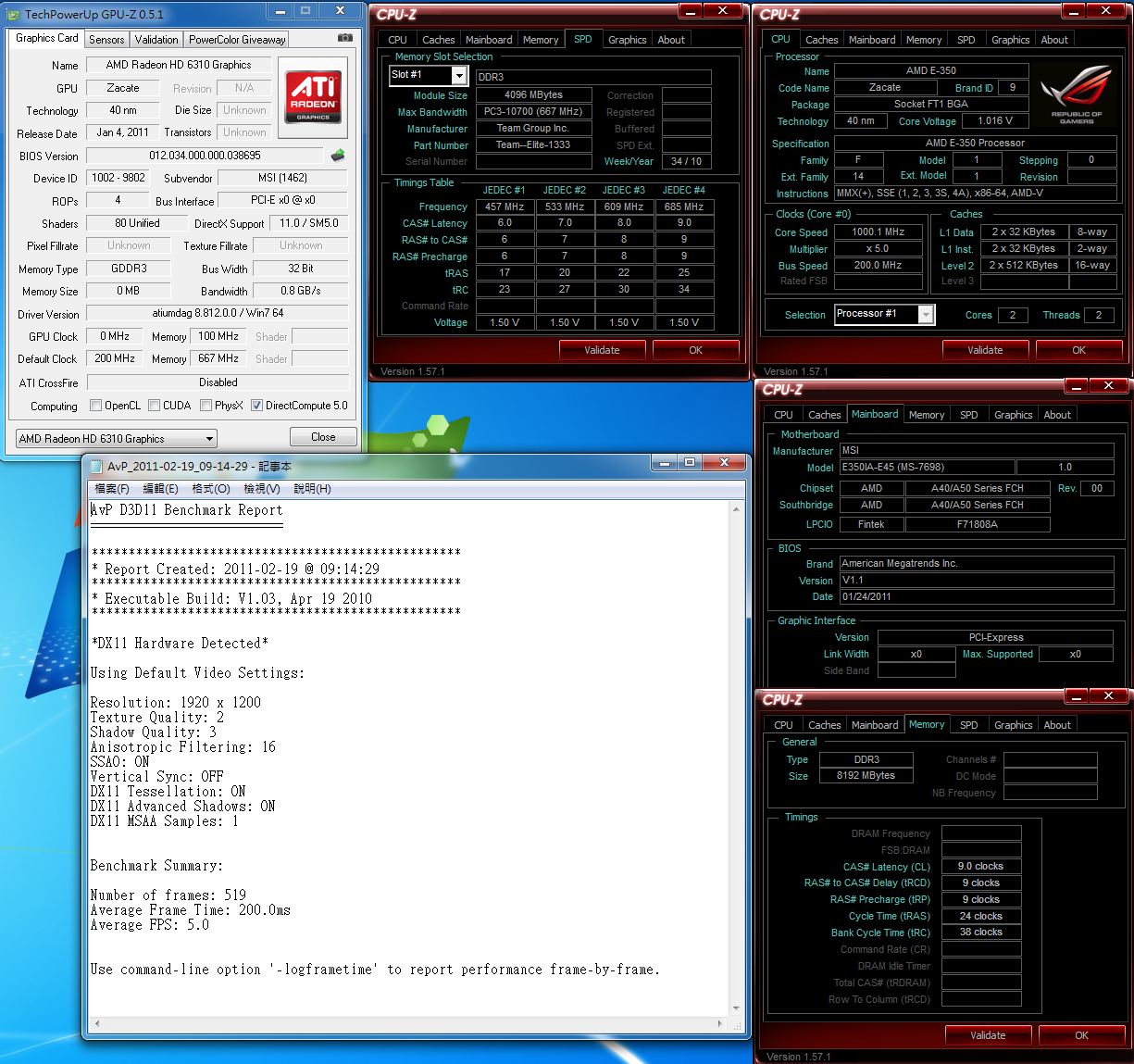1134x1064 pixels.
Task: Click the camera screenshot icon in GPU-Z
Action: (x=345, y=38)
